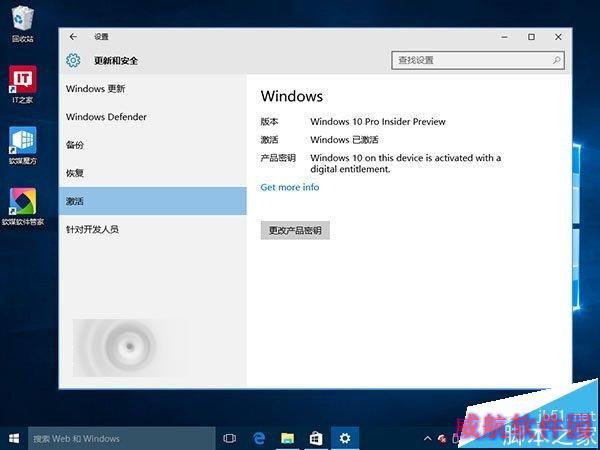This screenshot has height=450, width=600.
Task: Open Task View from the taskbar
Action: click(229, 439)
